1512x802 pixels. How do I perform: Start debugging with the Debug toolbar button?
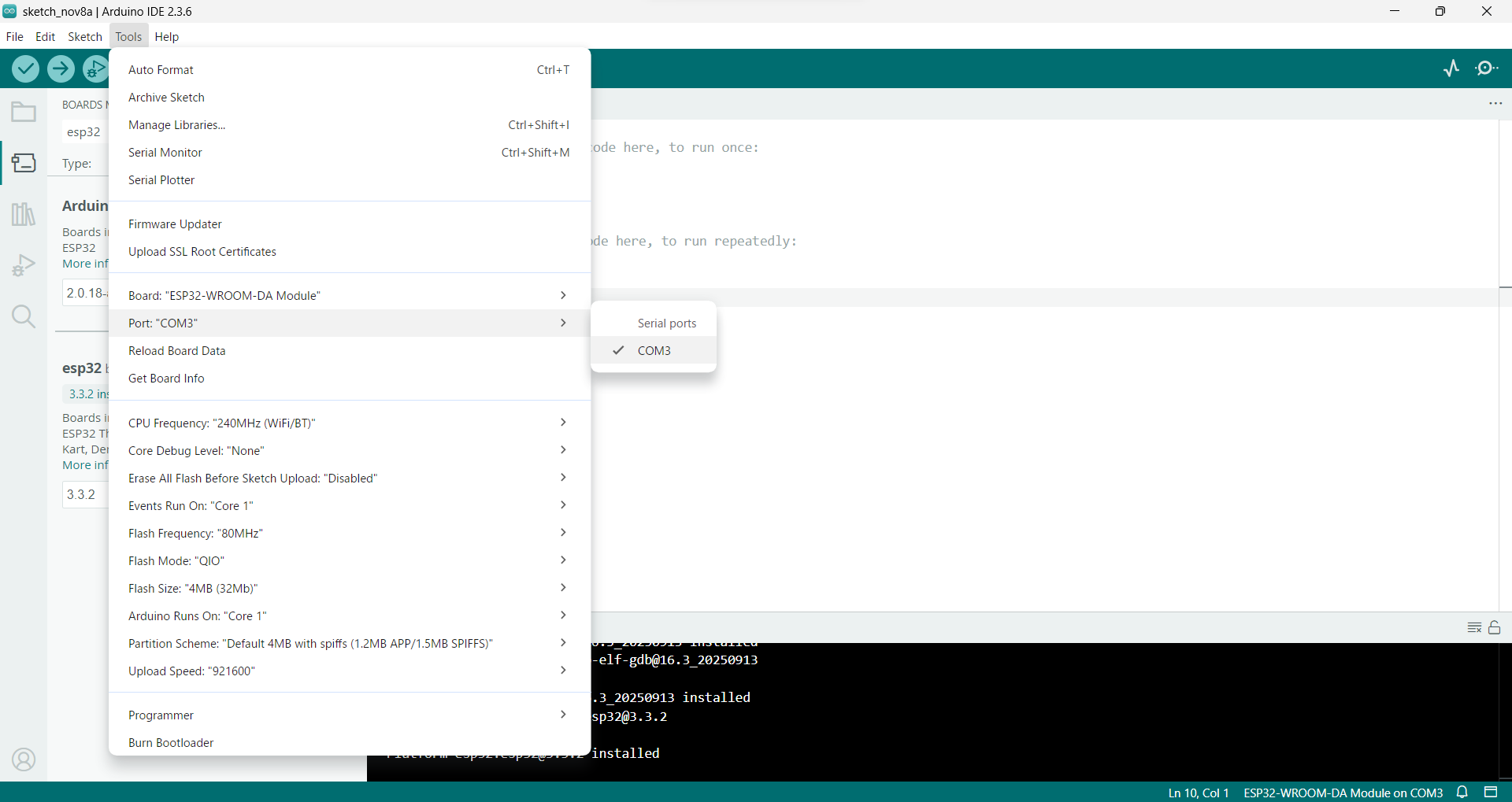click(95, 69)
